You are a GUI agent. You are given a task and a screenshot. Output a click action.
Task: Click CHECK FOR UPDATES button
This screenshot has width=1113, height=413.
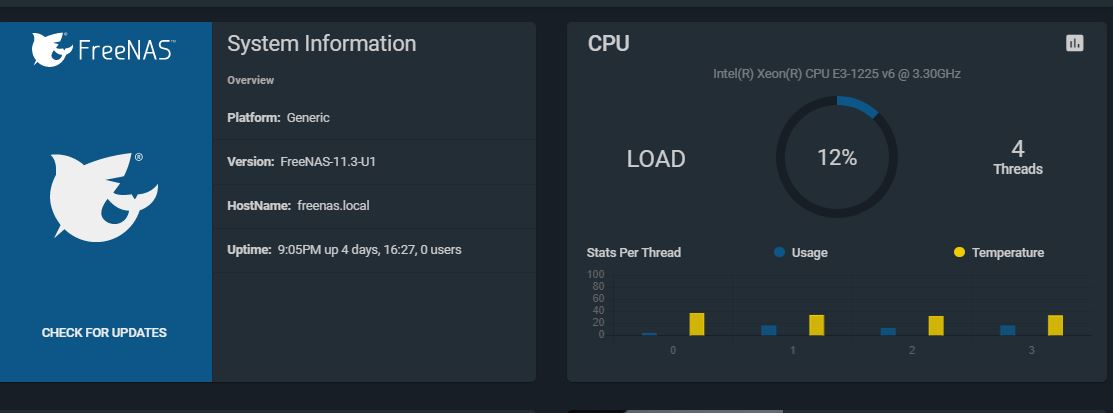tap(104, 333)
